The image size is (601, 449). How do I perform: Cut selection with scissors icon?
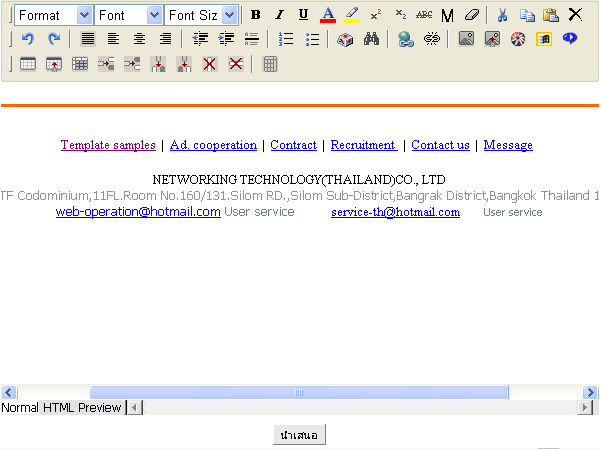502,15
